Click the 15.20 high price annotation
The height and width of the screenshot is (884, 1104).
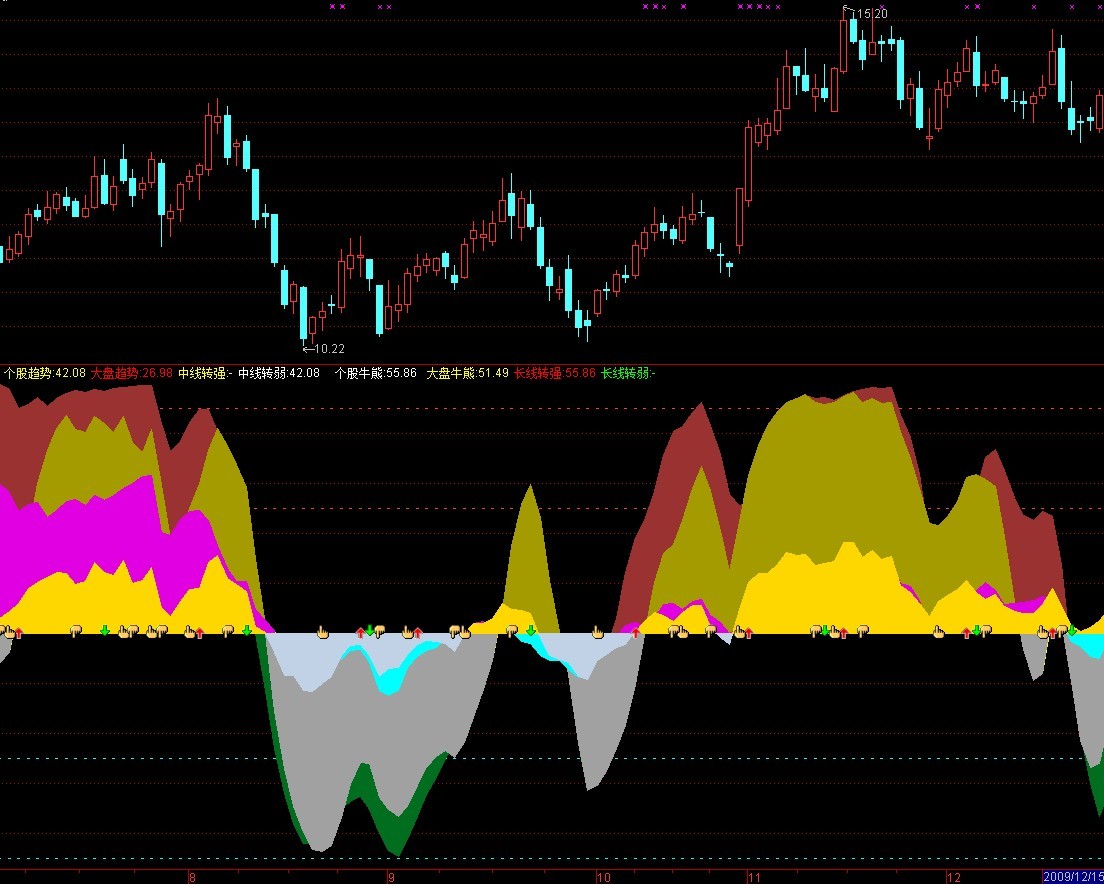(x=872, y=13)
